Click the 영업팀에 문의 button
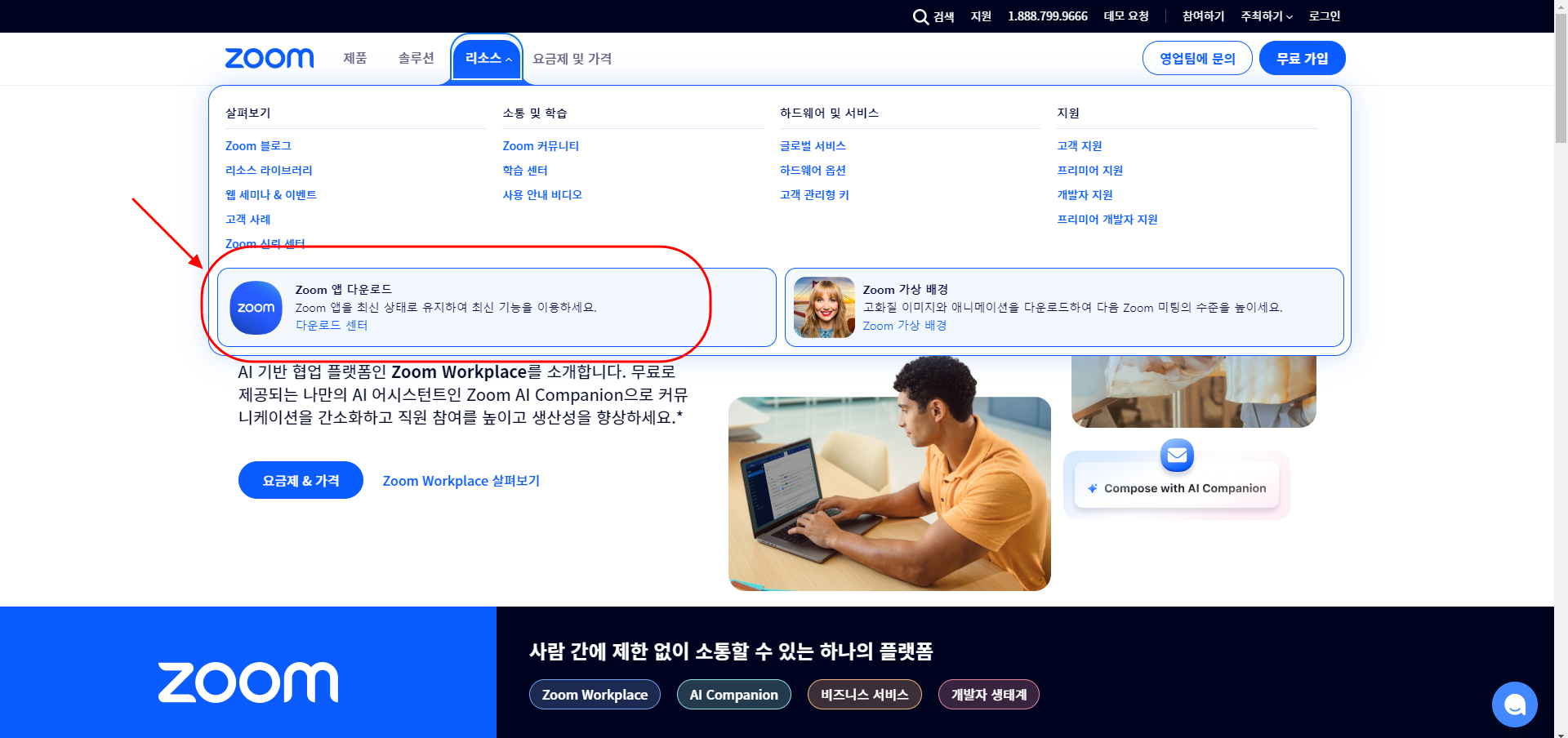1568x738 pixels. 1197,58
